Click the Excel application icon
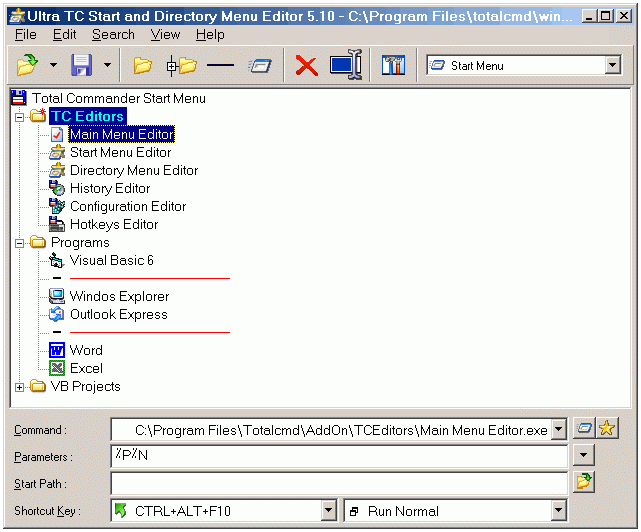 click(x=57, y=368)
